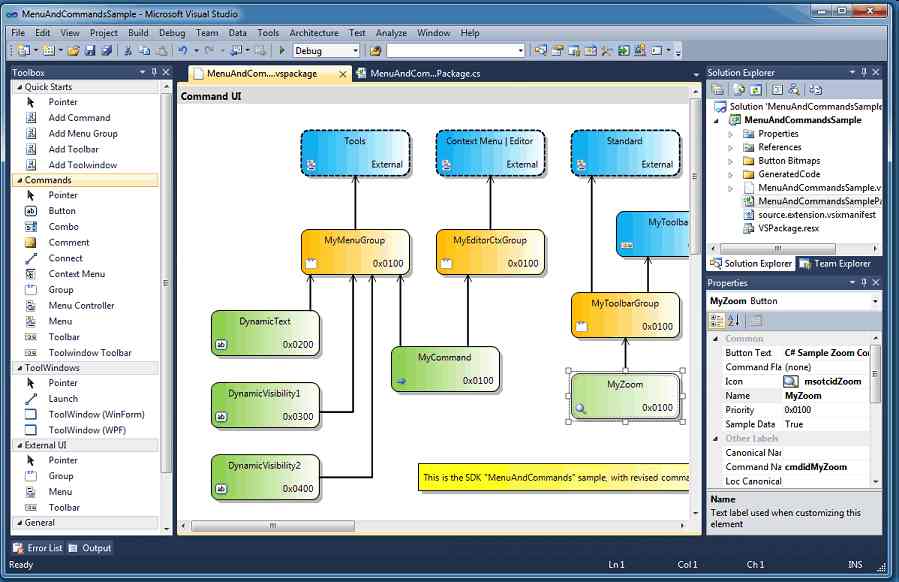The image size is (899, 582).
Task: Collapse the Common category in Properties
Action: click(x=716, y=339)
